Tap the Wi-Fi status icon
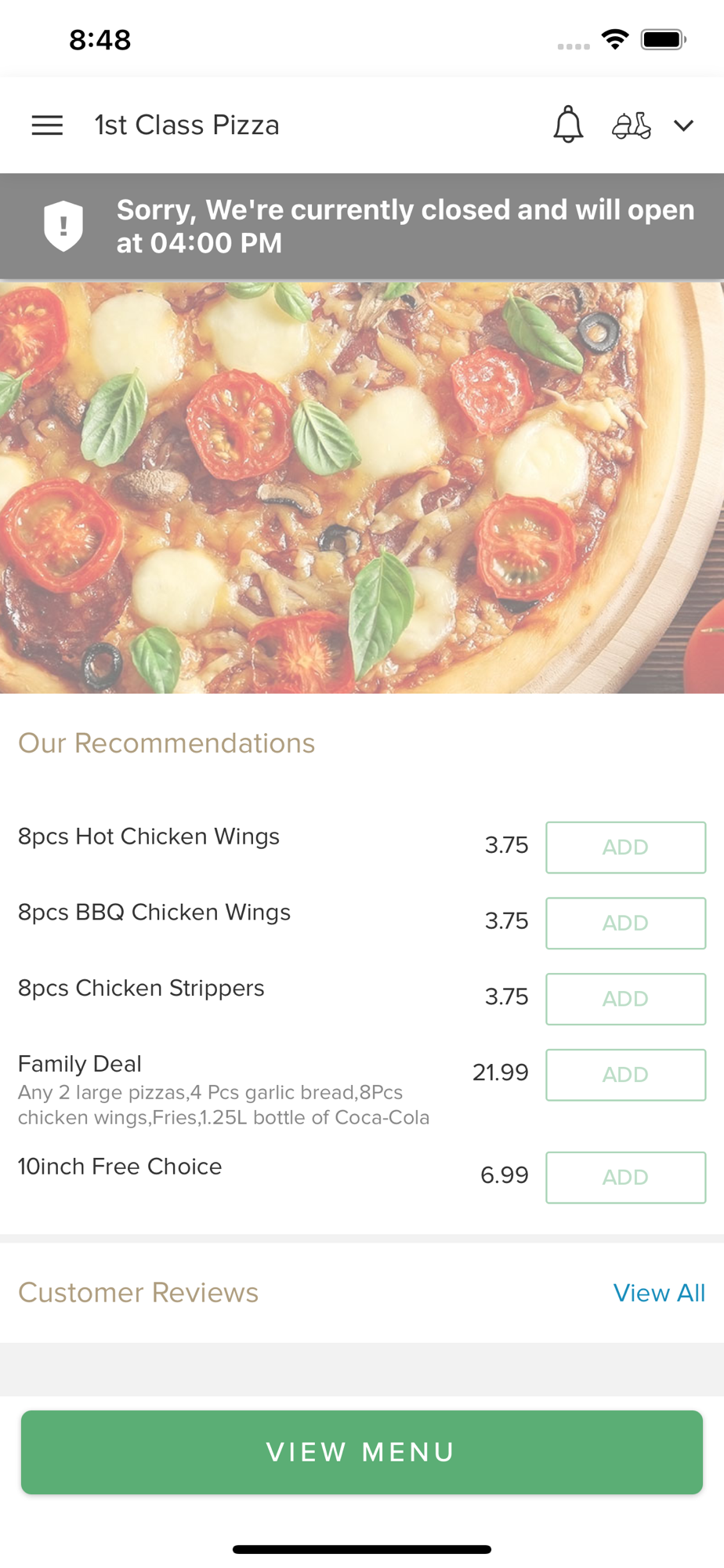 pyautogui.click(x=615, y=39)
